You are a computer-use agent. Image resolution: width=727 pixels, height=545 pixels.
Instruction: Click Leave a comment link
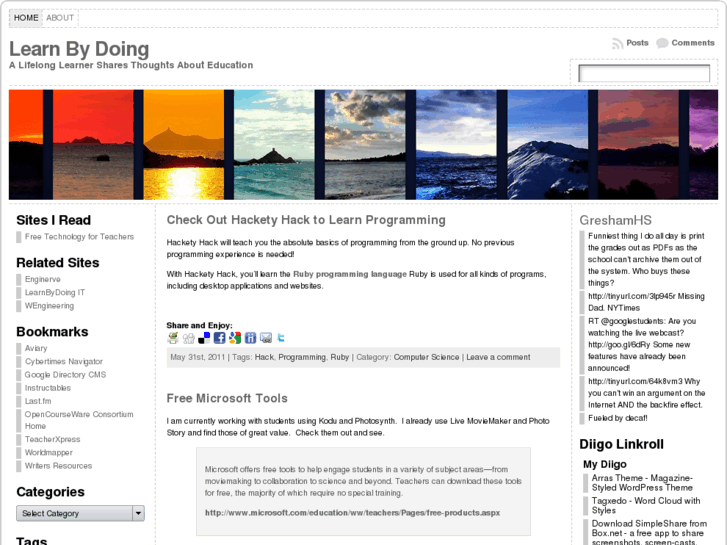pyautogui.click(x=498, y=357)
